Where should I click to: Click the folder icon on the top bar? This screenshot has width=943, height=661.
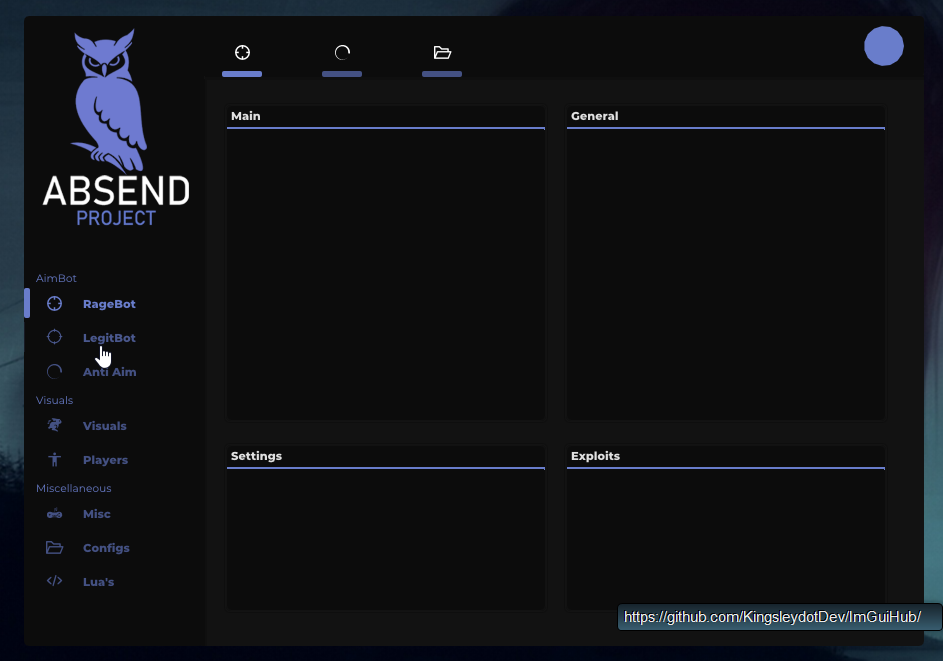(x=442, y=52)
